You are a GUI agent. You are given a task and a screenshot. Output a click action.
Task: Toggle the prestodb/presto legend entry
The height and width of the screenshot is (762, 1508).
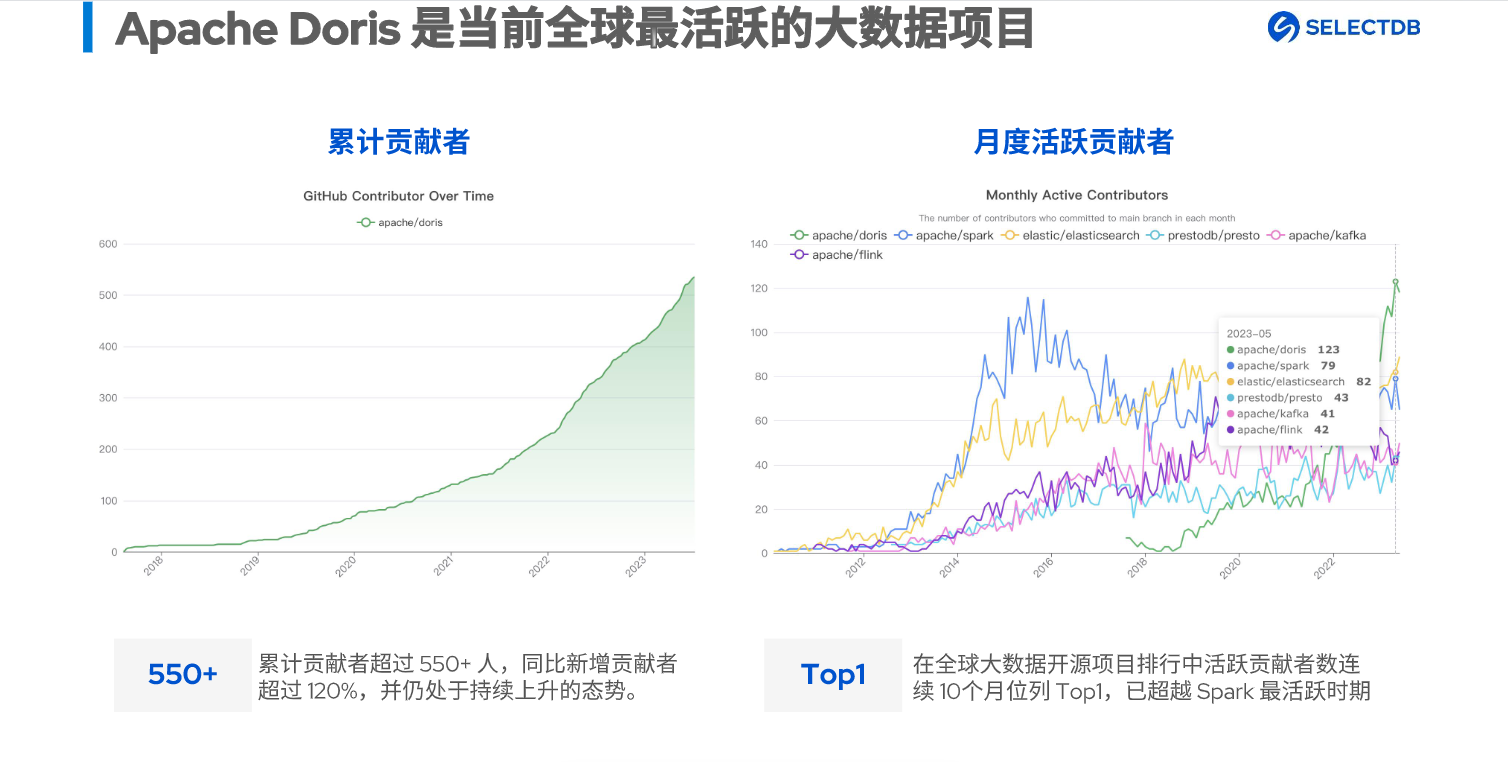[x=1204, y=235]
